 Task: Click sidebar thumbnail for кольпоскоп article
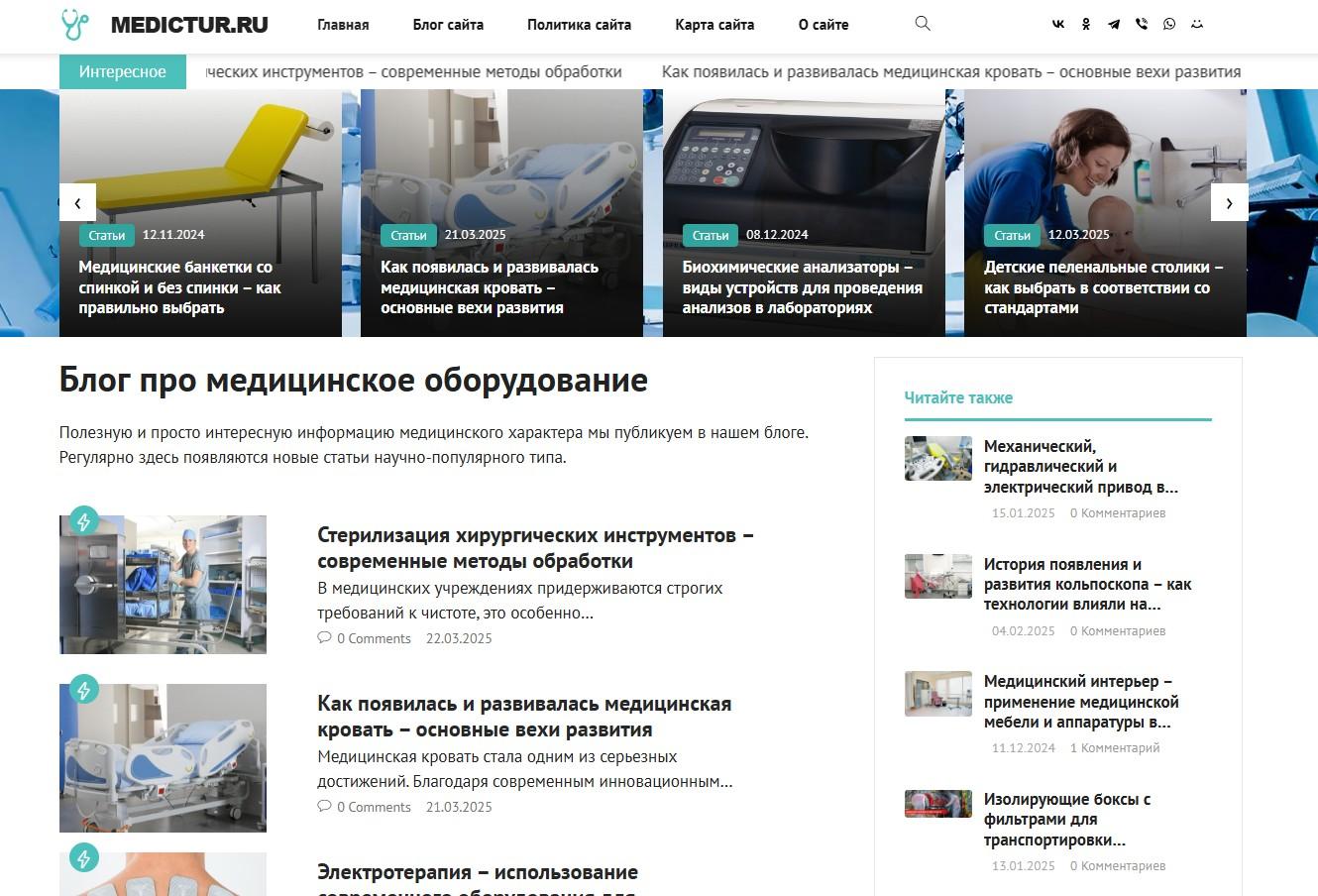pyautogui.click(x=937, y=576)
